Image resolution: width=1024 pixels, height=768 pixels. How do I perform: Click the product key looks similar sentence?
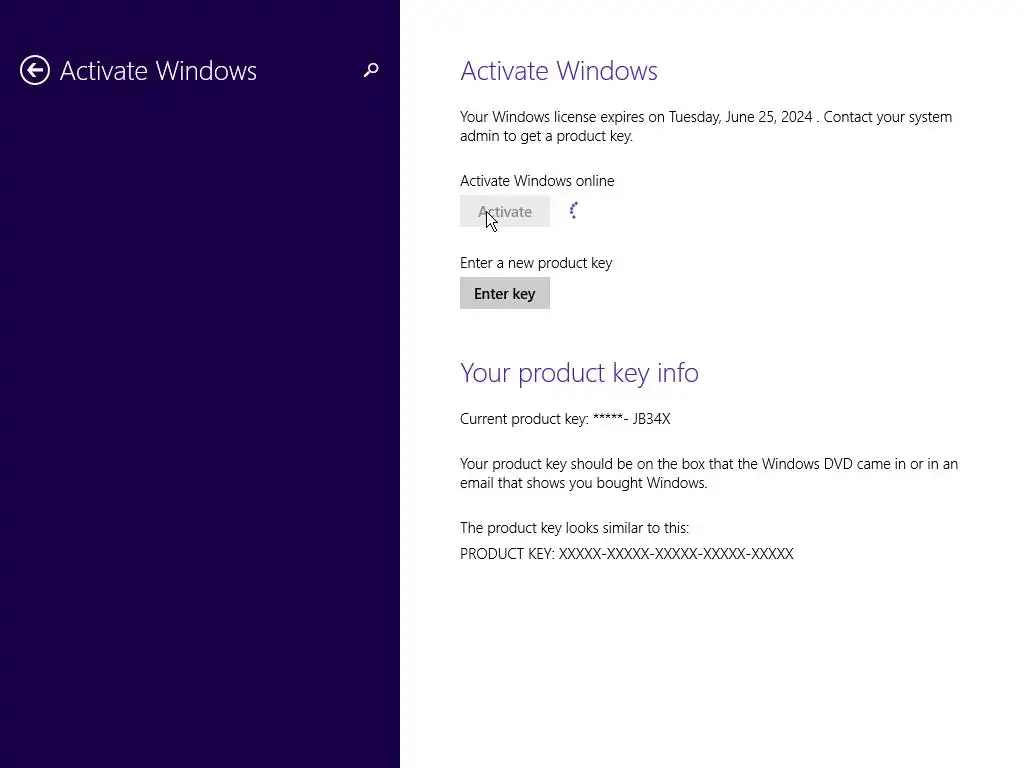[x=574, y=528]
